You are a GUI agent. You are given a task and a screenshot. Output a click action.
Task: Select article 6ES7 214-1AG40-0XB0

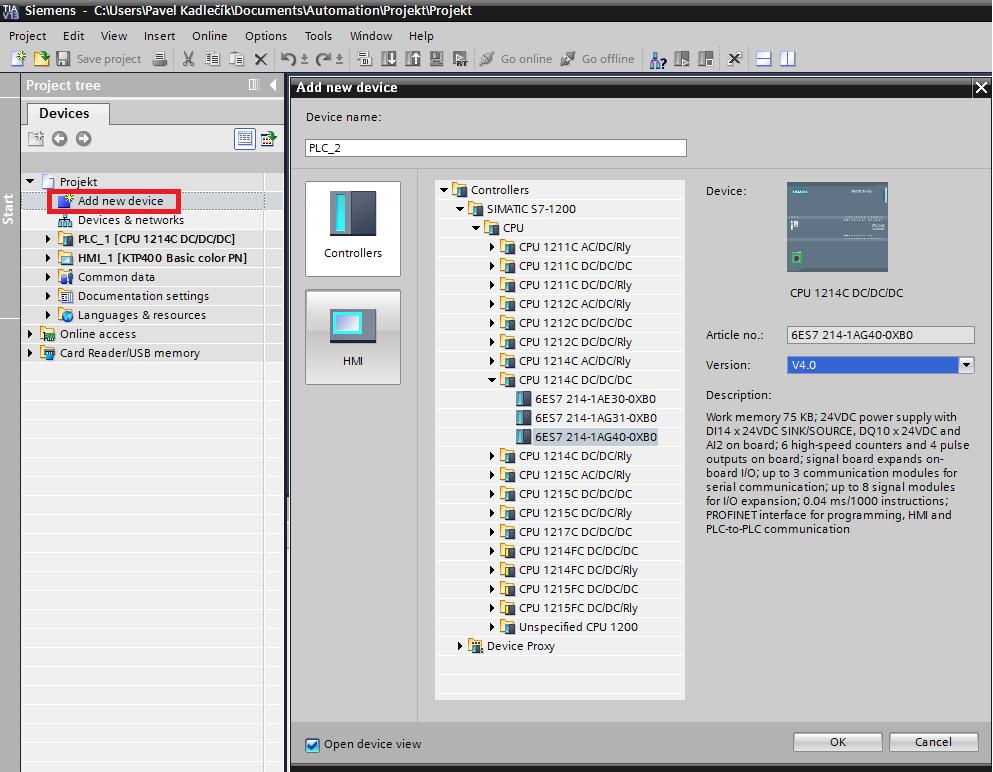595,437
